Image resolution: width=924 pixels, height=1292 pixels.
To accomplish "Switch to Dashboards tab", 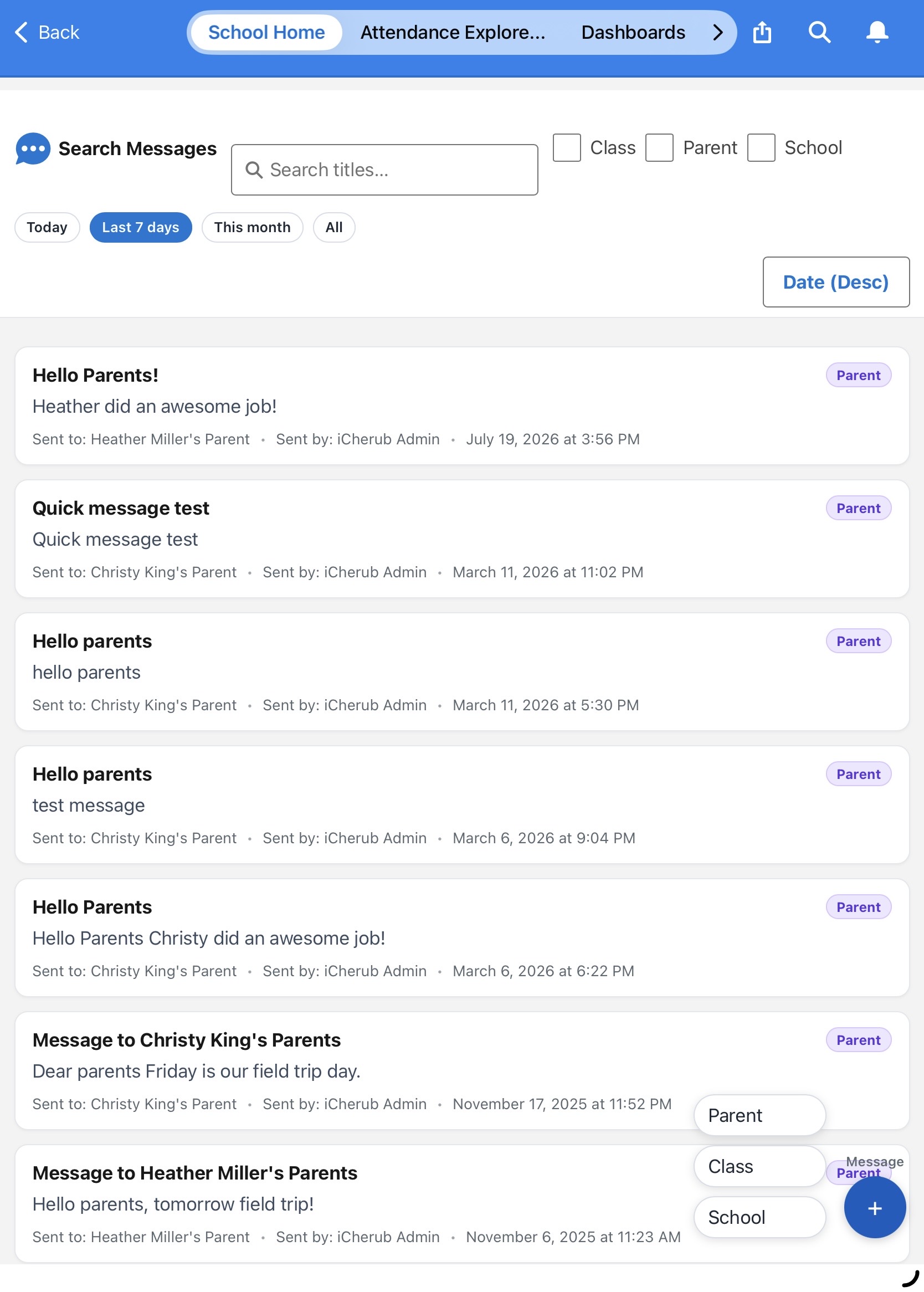I will [633, 33].
